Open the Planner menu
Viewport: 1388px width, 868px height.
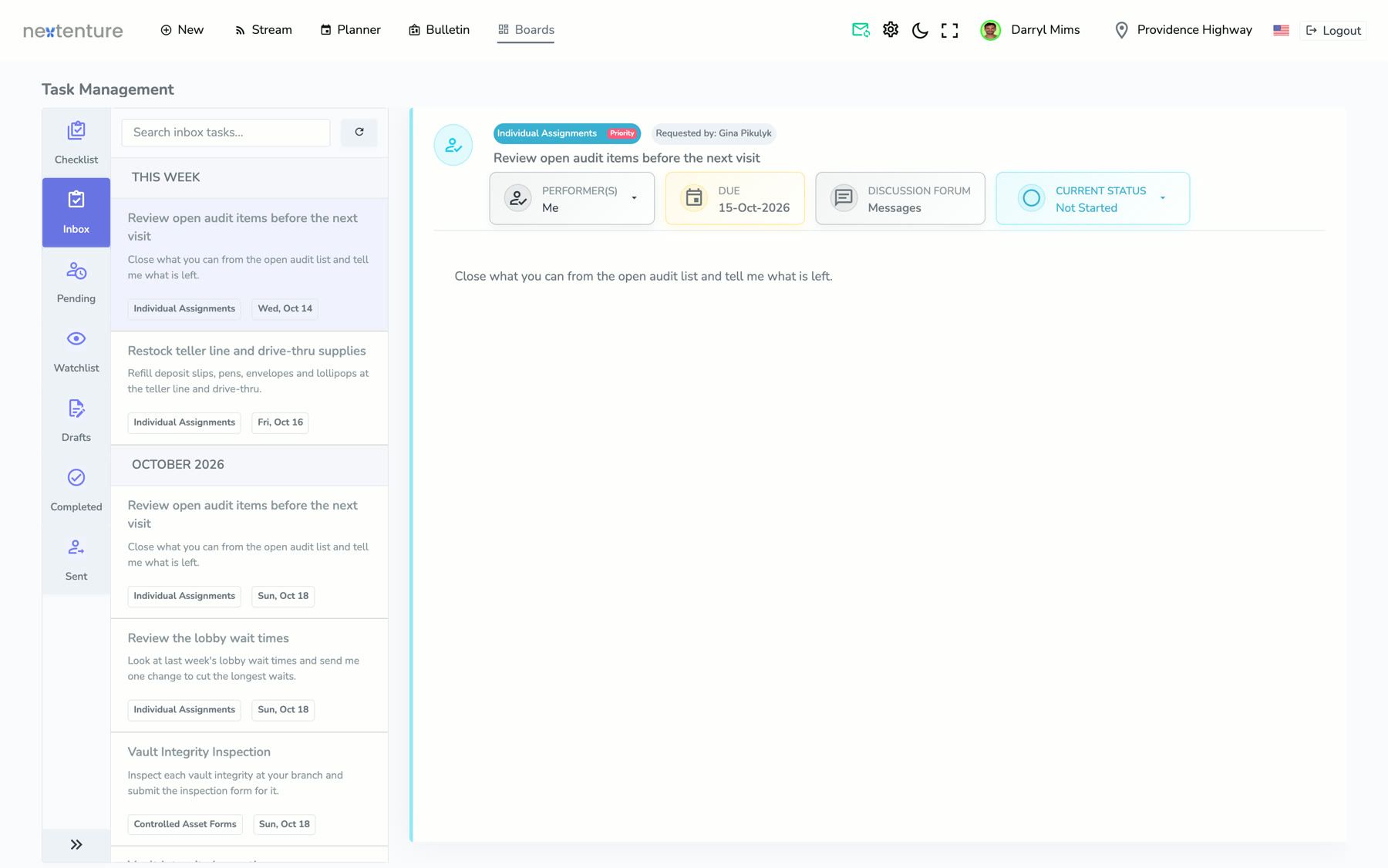(350, 30)
